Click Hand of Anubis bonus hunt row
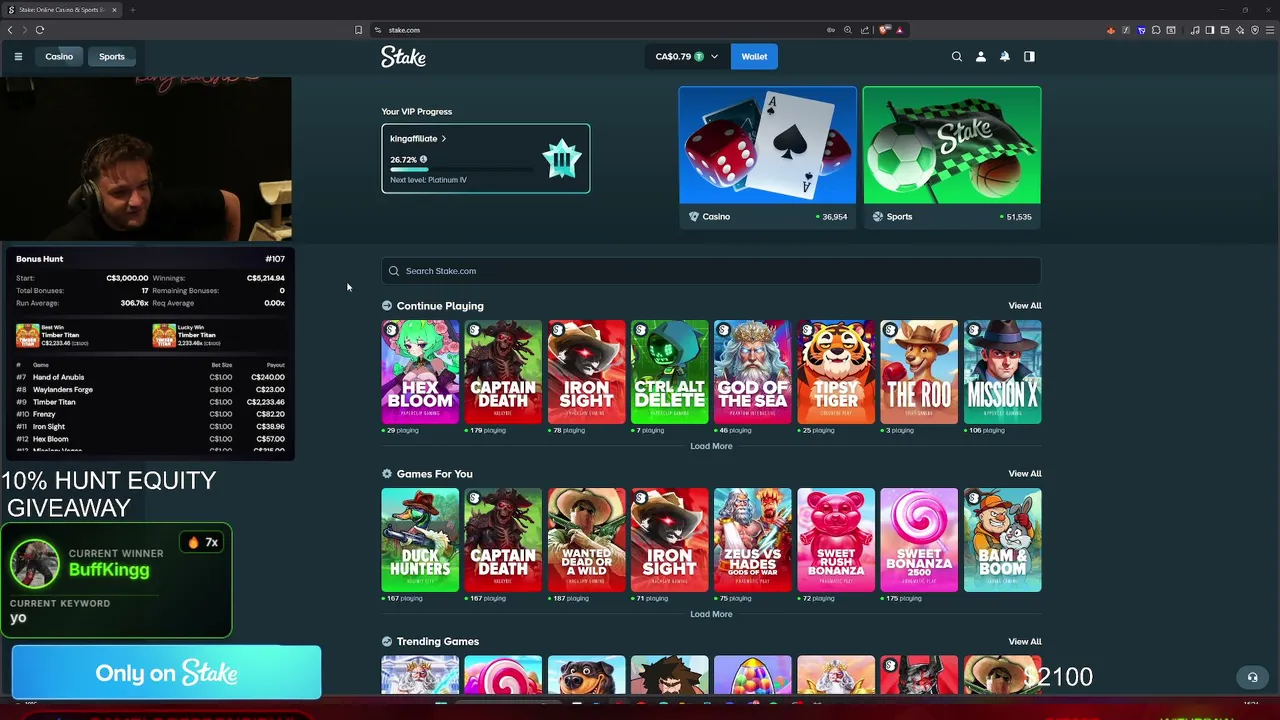This screenshot has width=1280, height=720. pos(150,377)
